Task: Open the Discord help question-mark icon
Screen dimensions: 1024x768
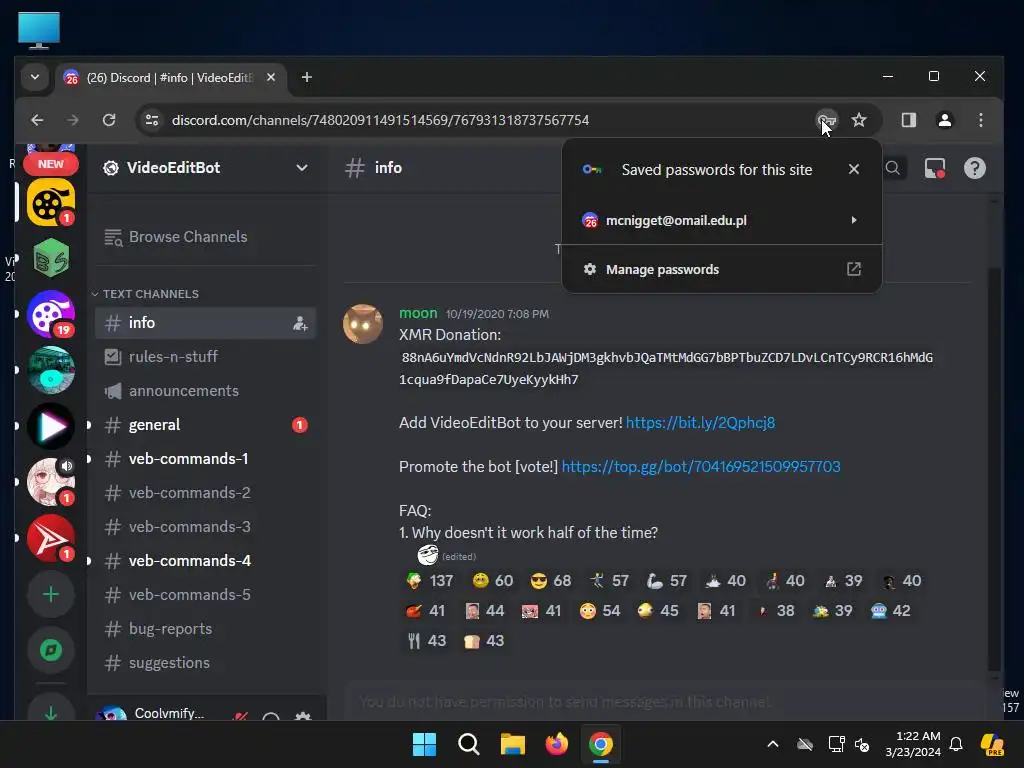Action: point(974,168)
